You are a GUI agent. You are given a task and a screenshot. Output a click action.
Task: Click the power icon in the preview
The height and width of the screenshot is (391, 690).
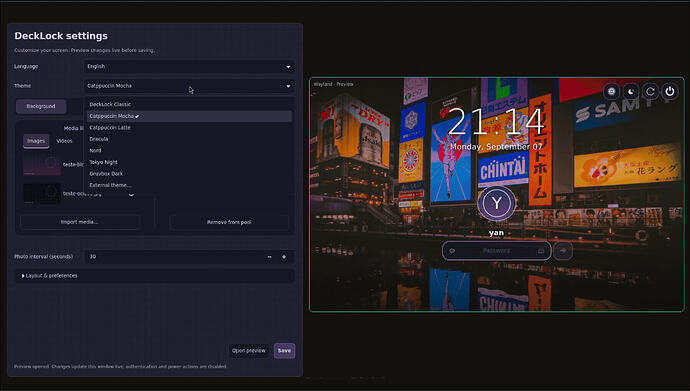tap(670, 91)
